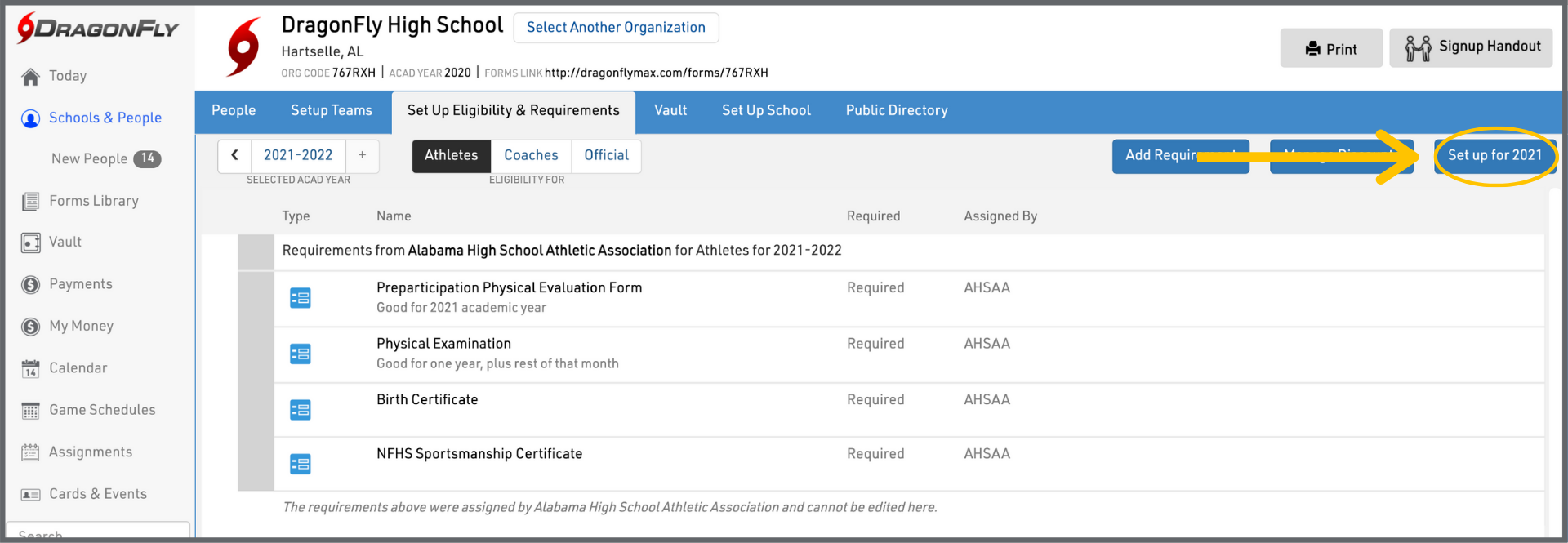Click the Vault icon in sidebar
Image resolution: width=1568 pixels, height=543 pixels.
[x=30, y=243]
